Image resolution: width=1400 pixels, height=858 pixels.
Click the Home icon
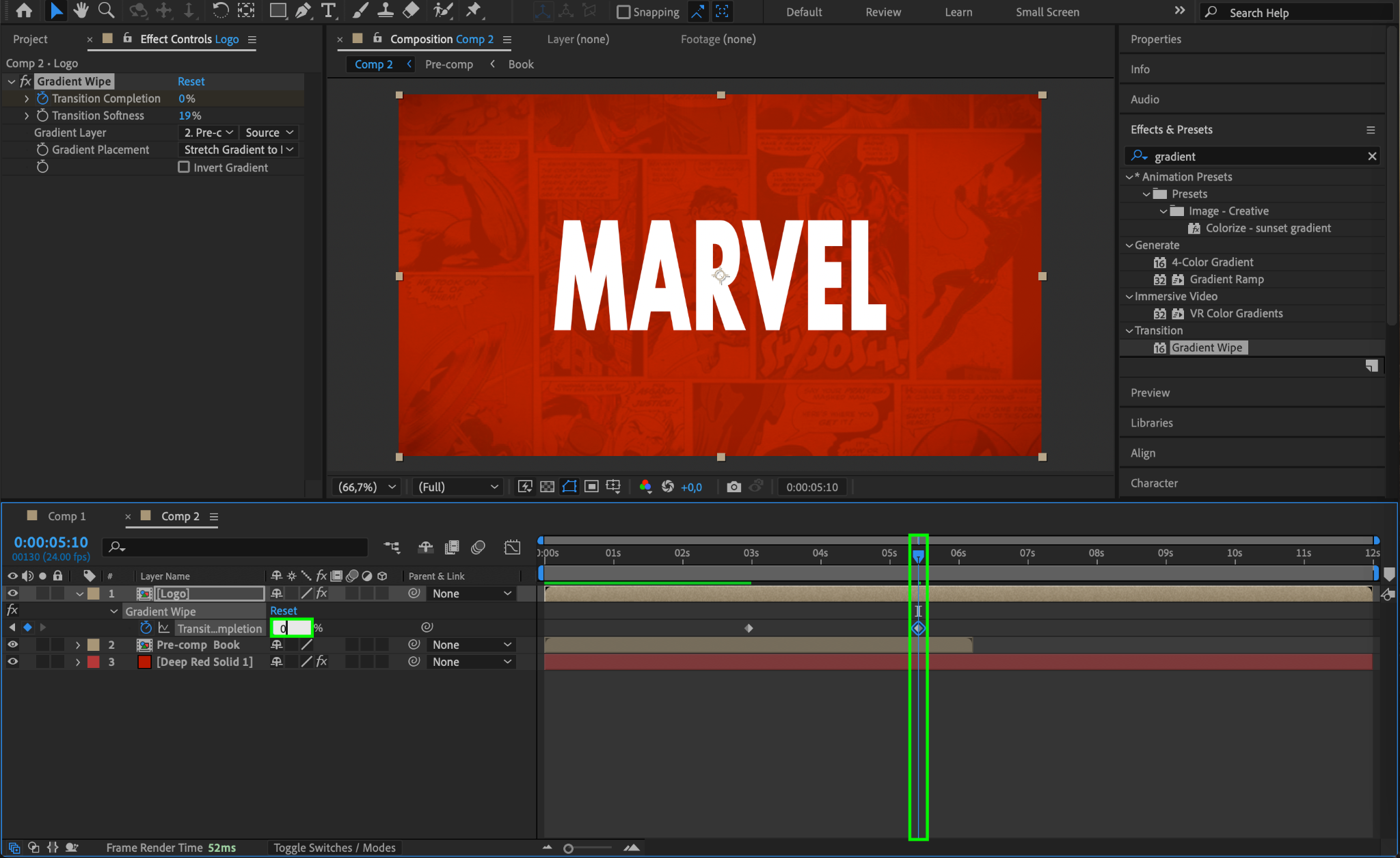24,10
